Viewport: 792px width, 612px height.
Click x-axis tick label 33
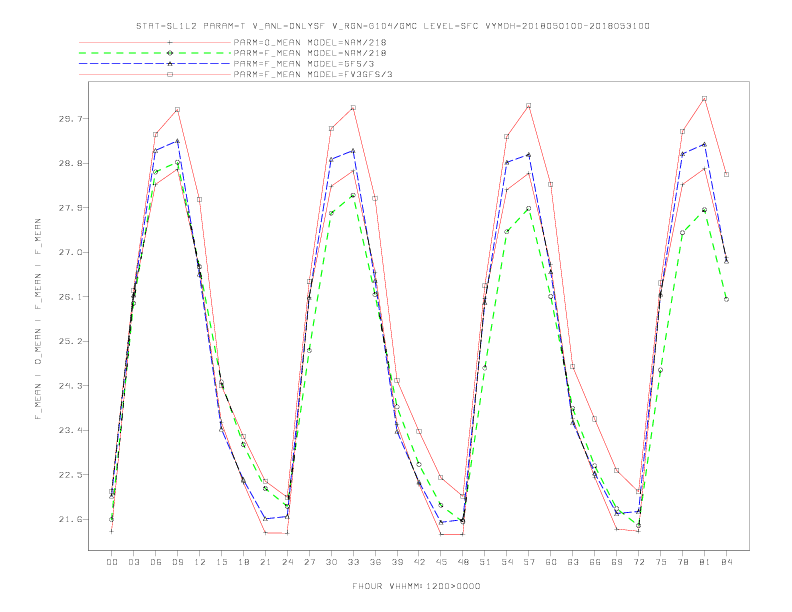(x=353, y=562)
